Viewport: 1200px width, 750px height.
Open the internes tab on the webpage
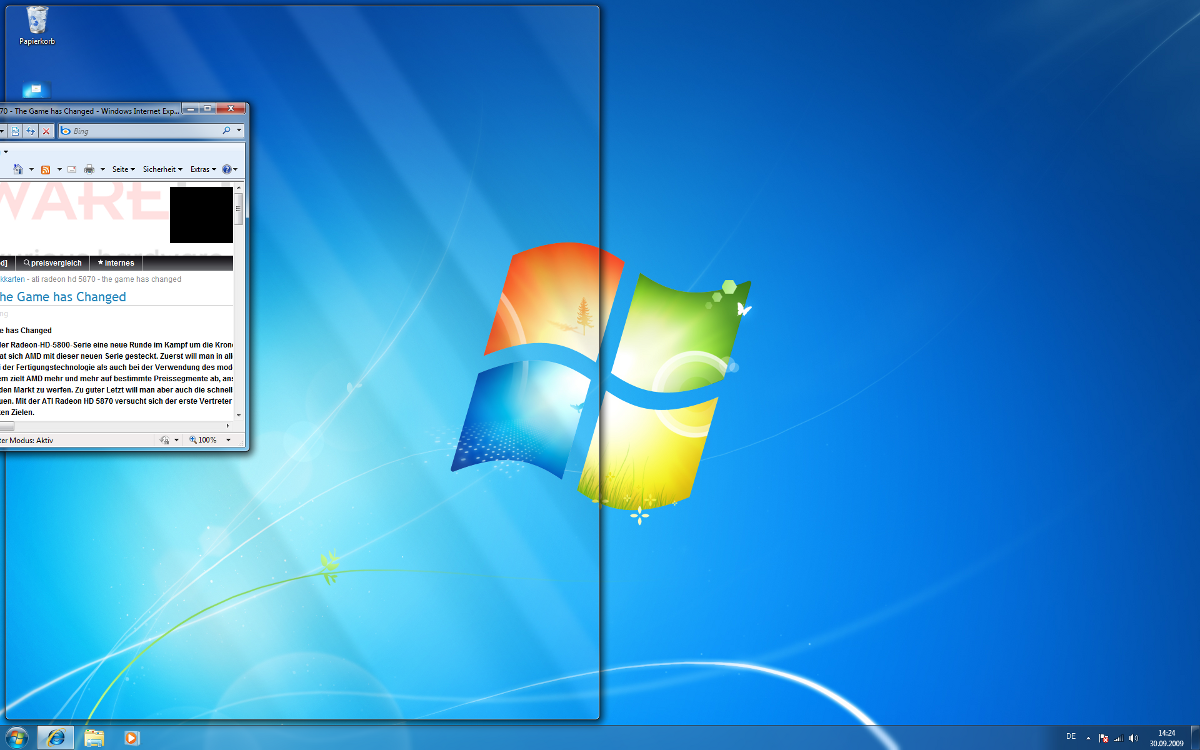[116, 263]
